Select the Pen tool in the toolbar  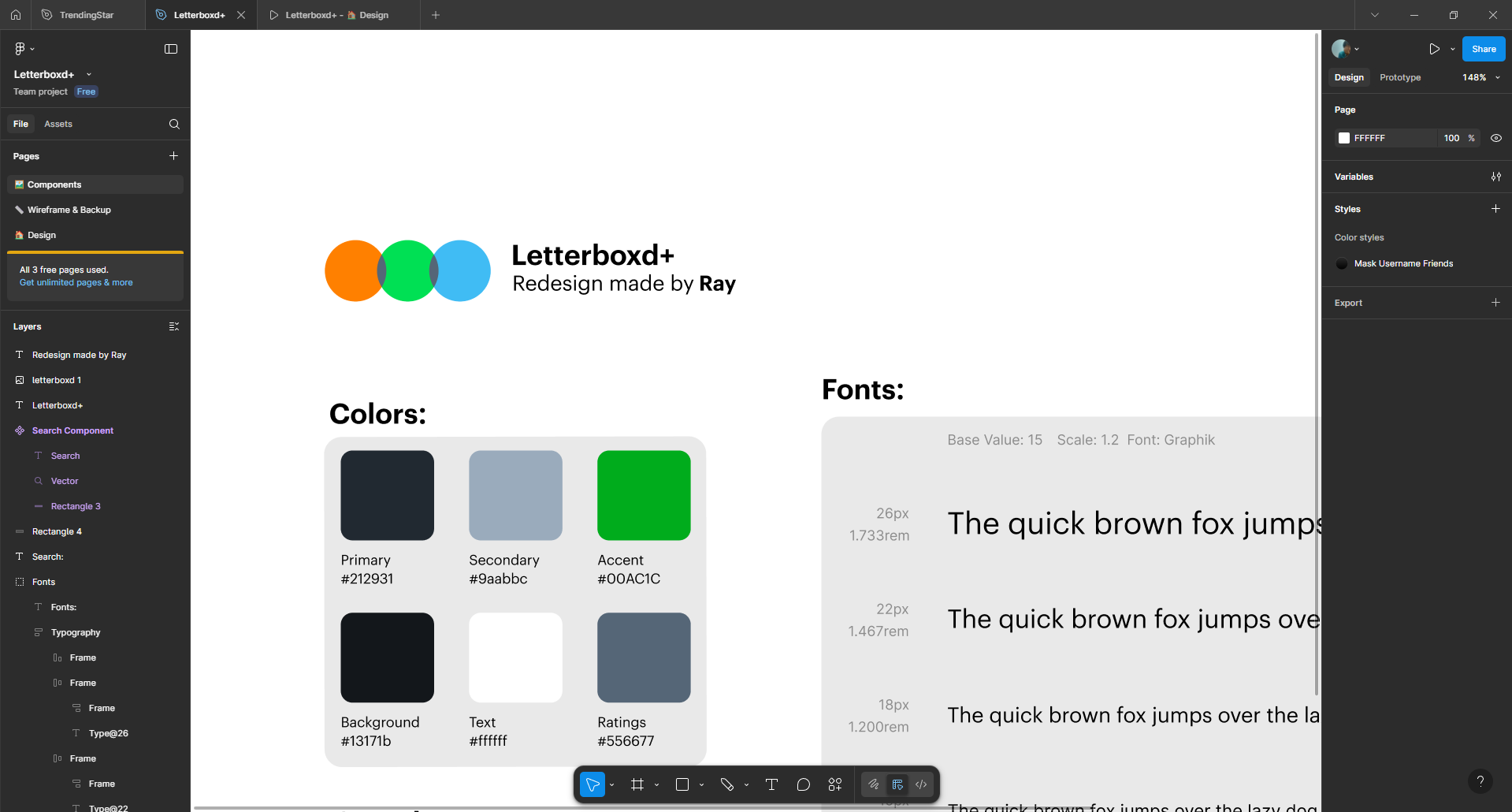coord(727,784)
